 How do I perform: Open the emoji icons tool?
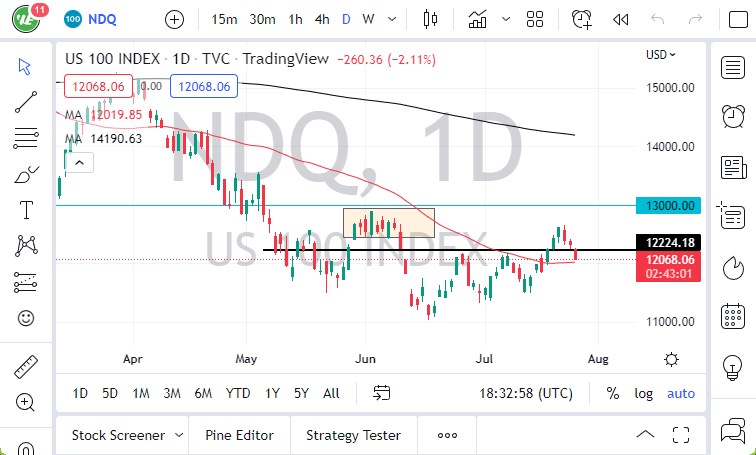[26, 318]
